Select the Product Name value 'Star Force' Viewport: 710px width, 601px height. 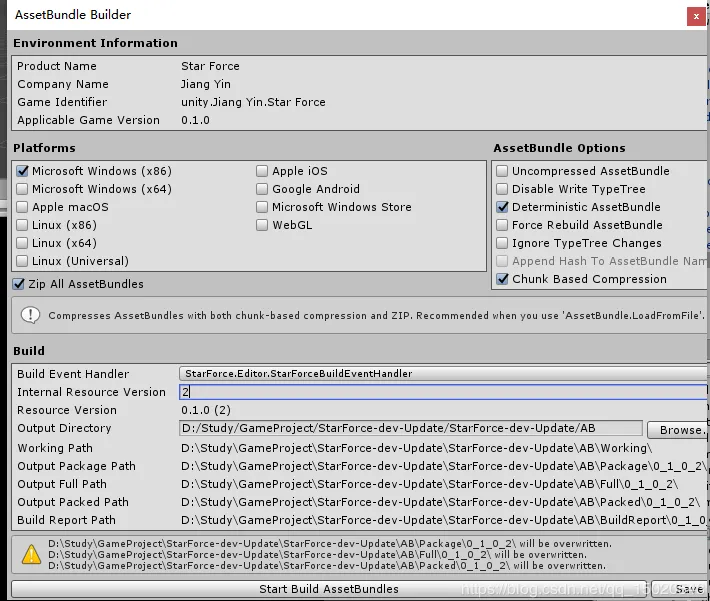(x=210, y=66)
